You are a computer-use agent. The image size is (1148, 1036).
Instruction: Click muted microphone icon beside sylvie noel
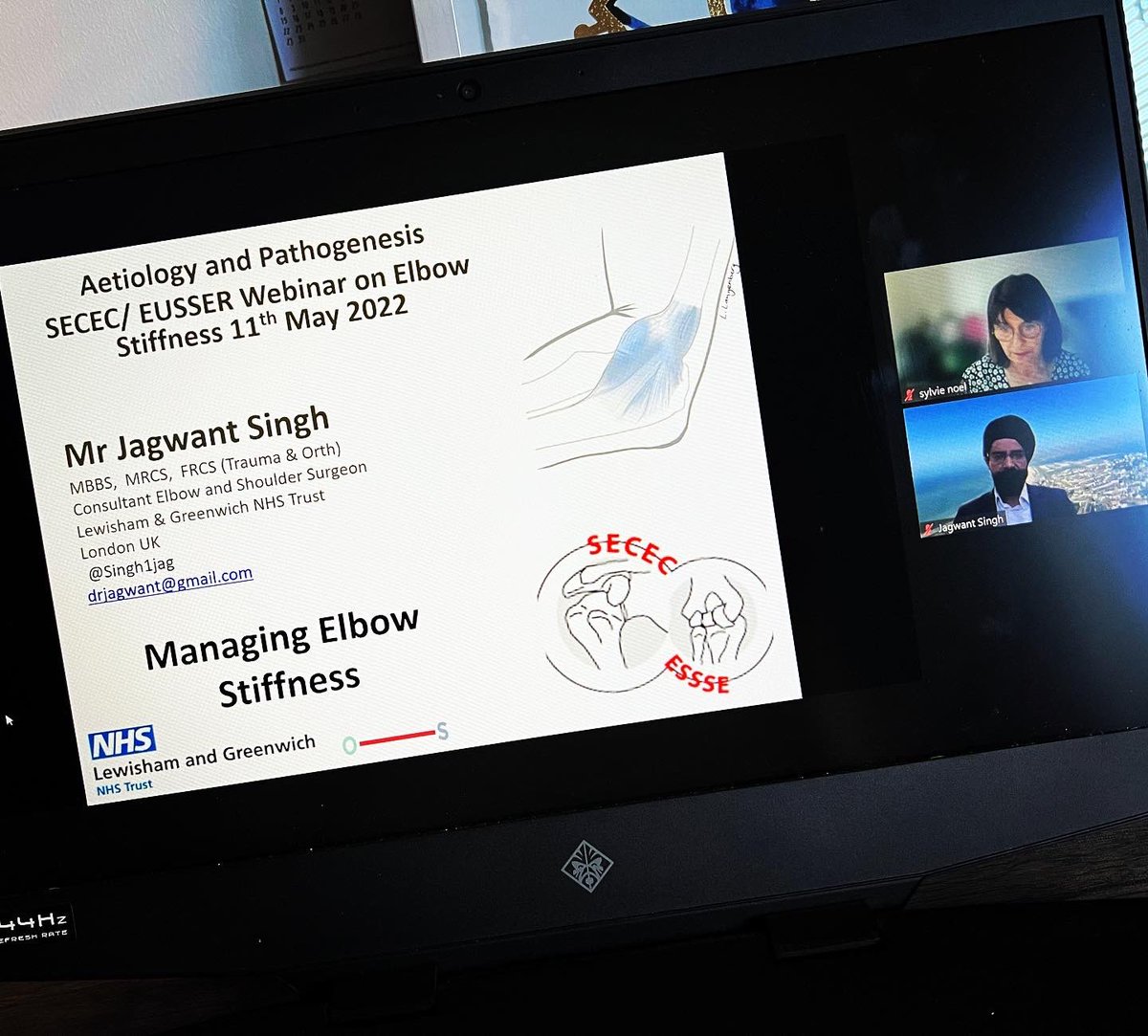point(909,394)
